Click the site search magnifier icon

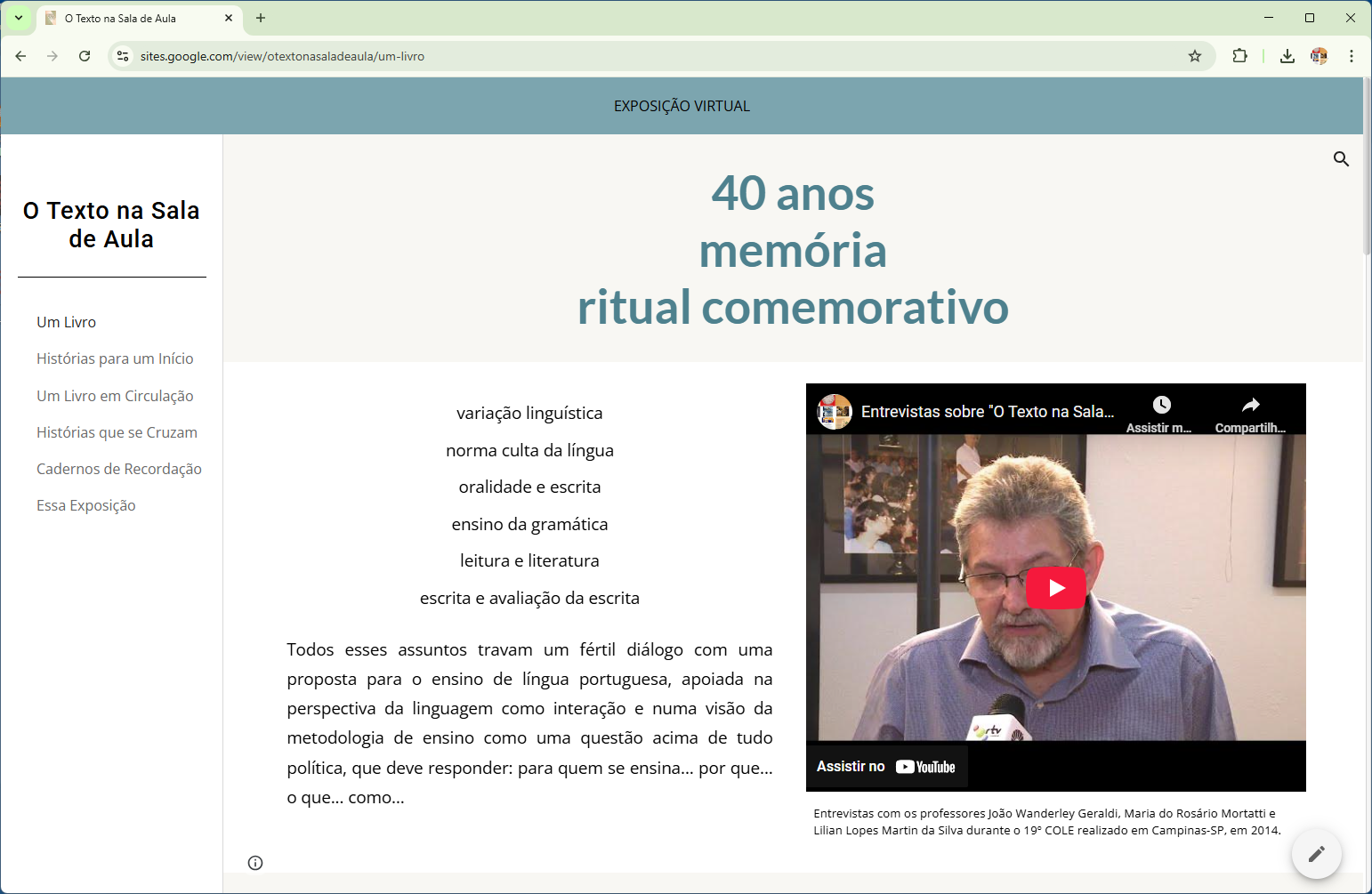click(x=1341, y=159)
